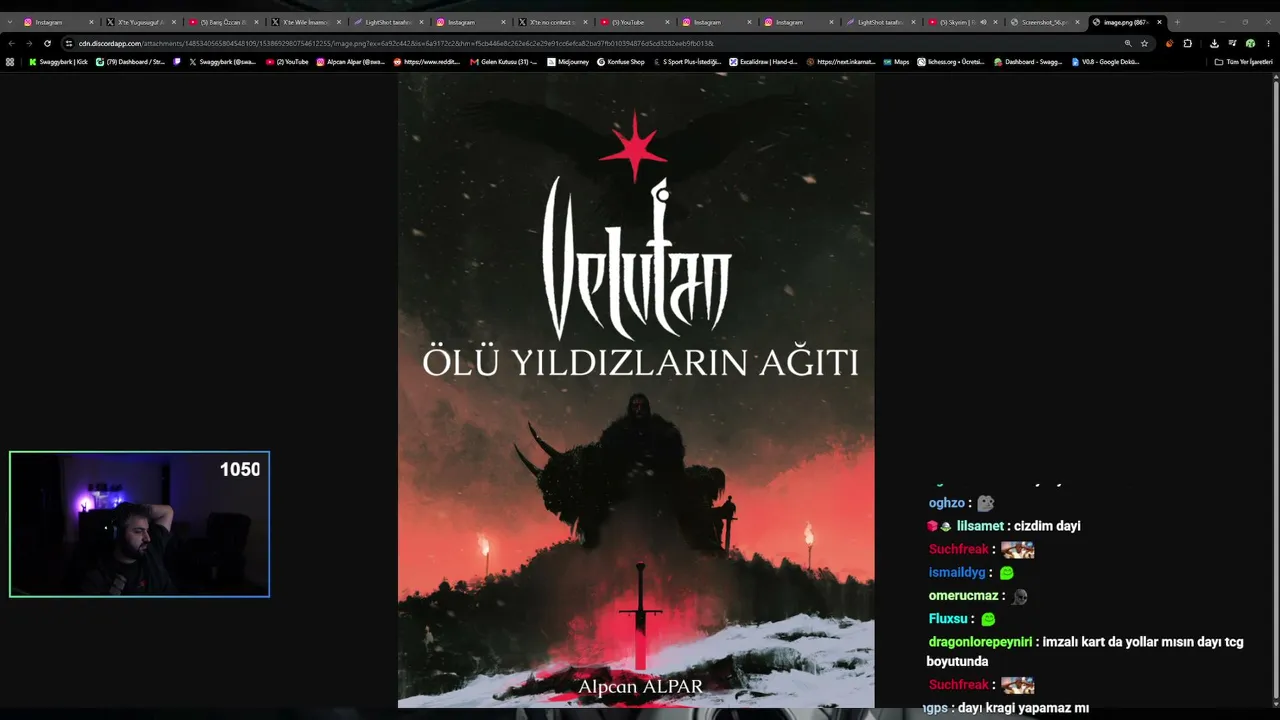Open the Midjourney bookmark

pyautogui.click(x=568, y=62)
